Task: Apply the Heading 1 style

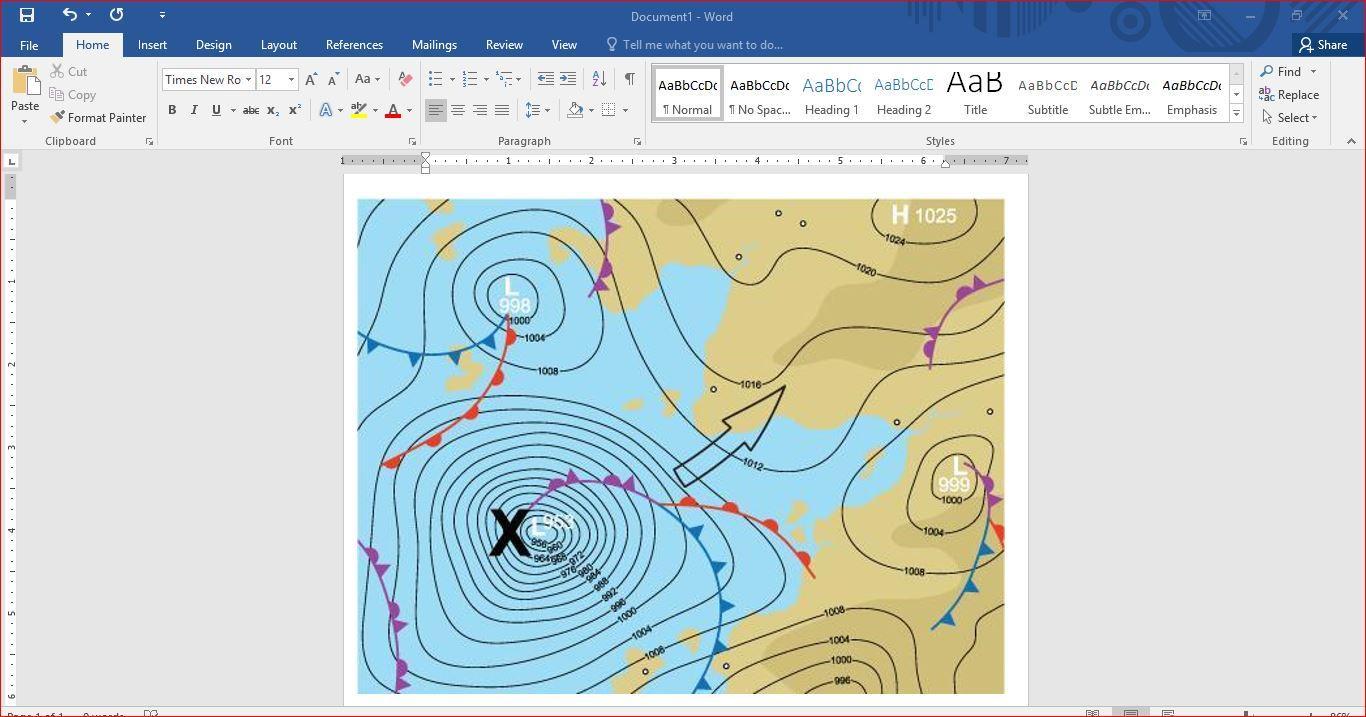Action: tap(831, 94)
